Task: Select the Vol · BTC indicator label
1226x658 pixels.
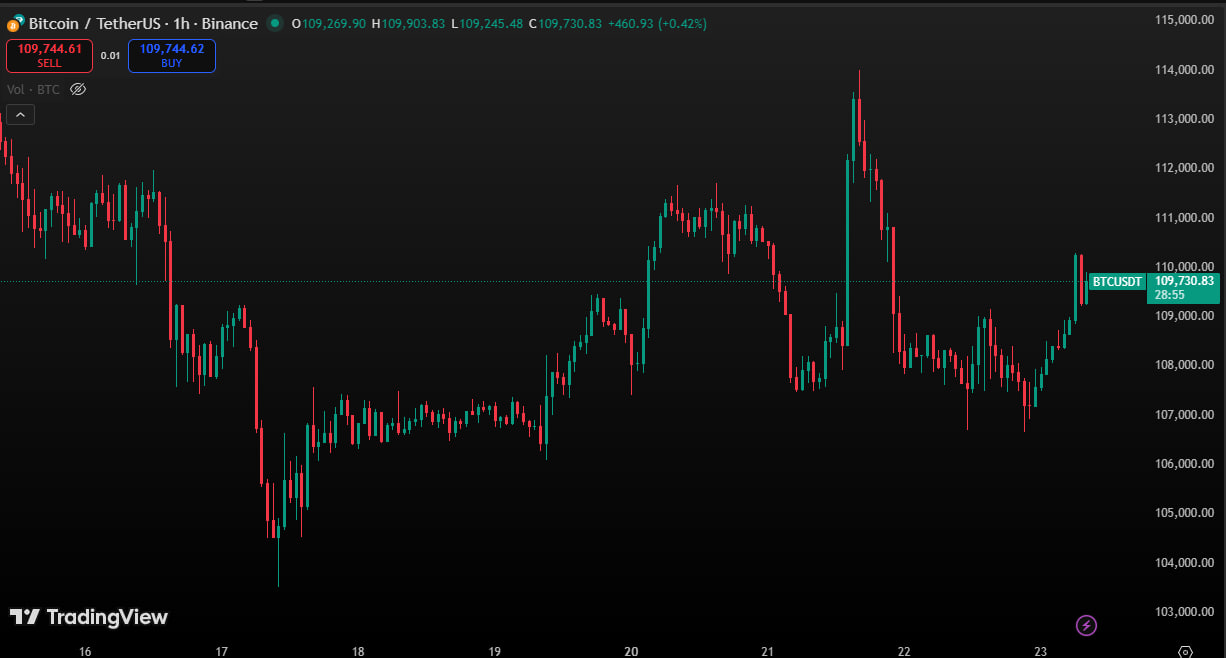Action: pyautogui.click(x=33, y=89)
